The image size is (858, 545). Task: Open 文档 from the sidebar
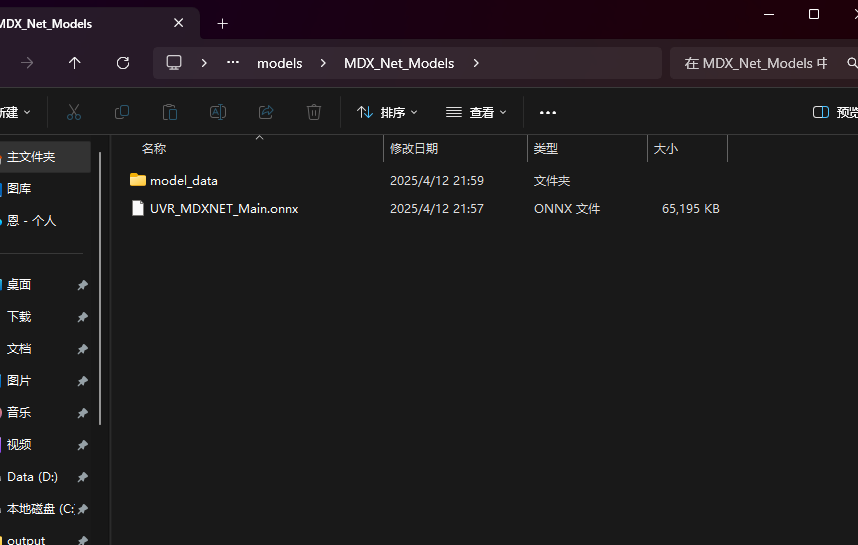click(19, 349)
